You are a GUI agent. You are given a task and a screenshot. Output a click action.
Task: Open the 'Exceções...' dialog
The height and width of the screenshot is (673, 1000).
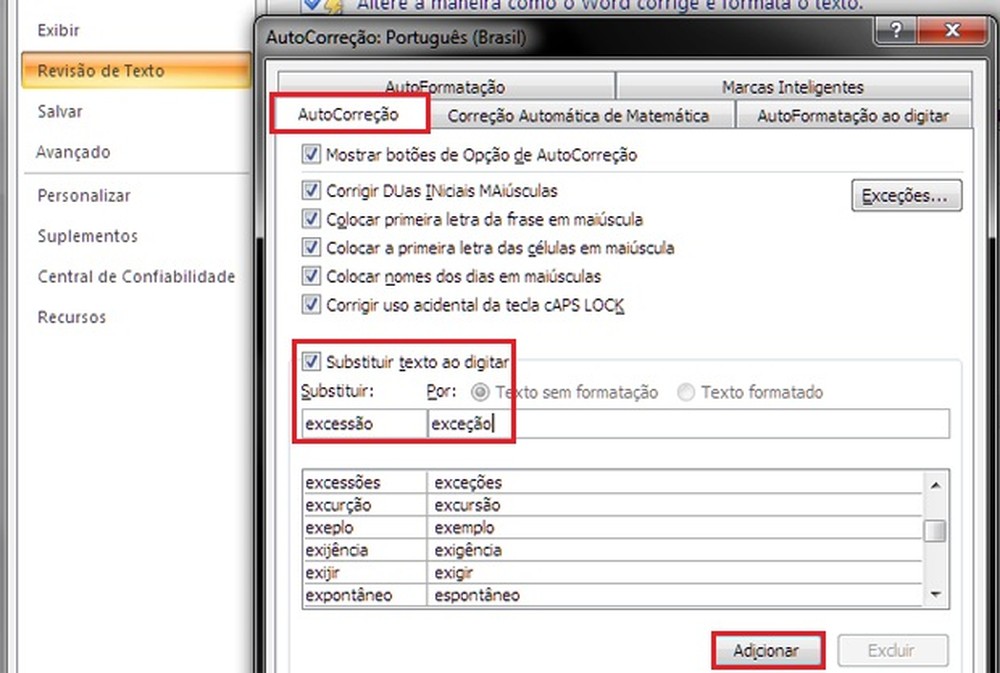tap(906, 196)
